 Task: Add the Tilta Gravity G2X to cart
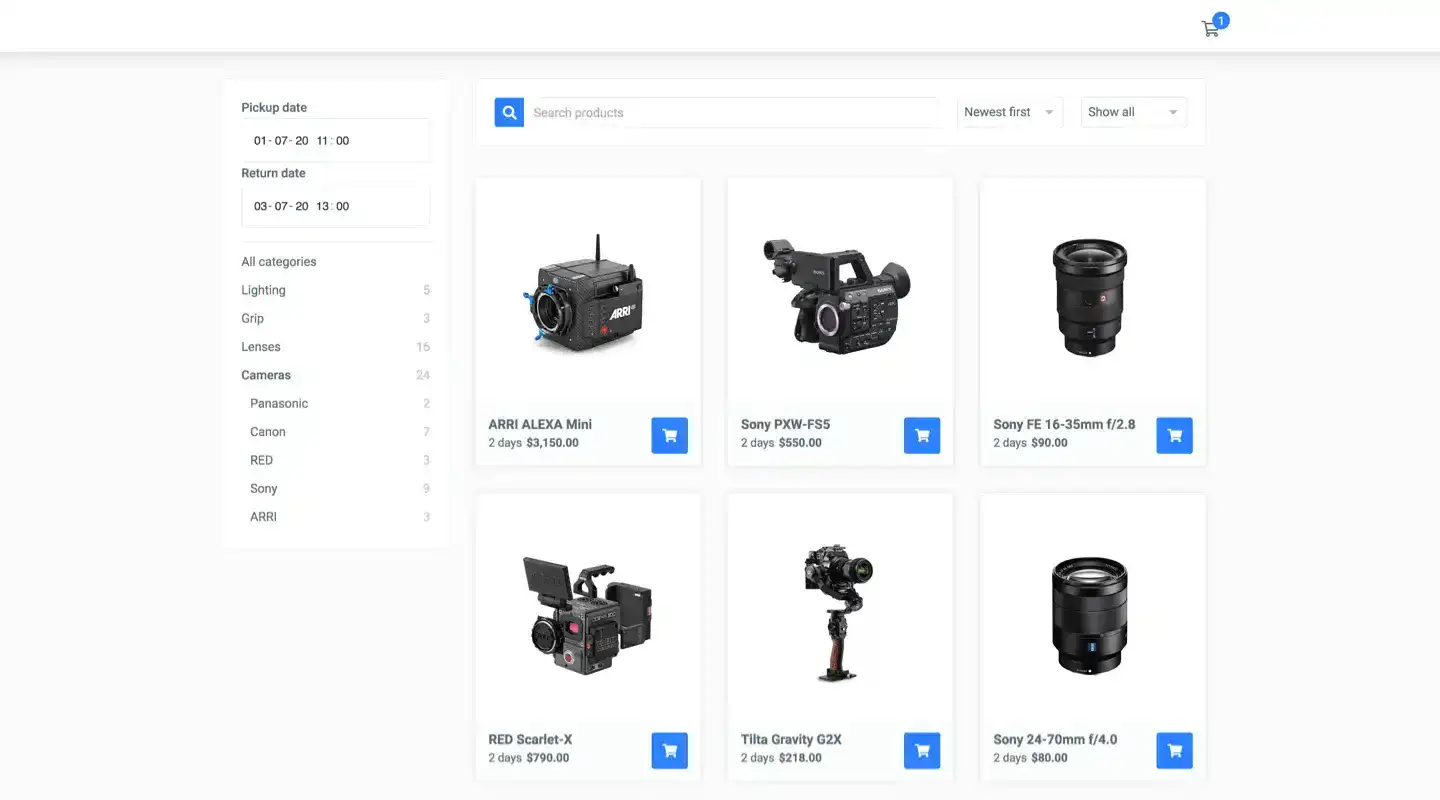(x=922, y=750)
